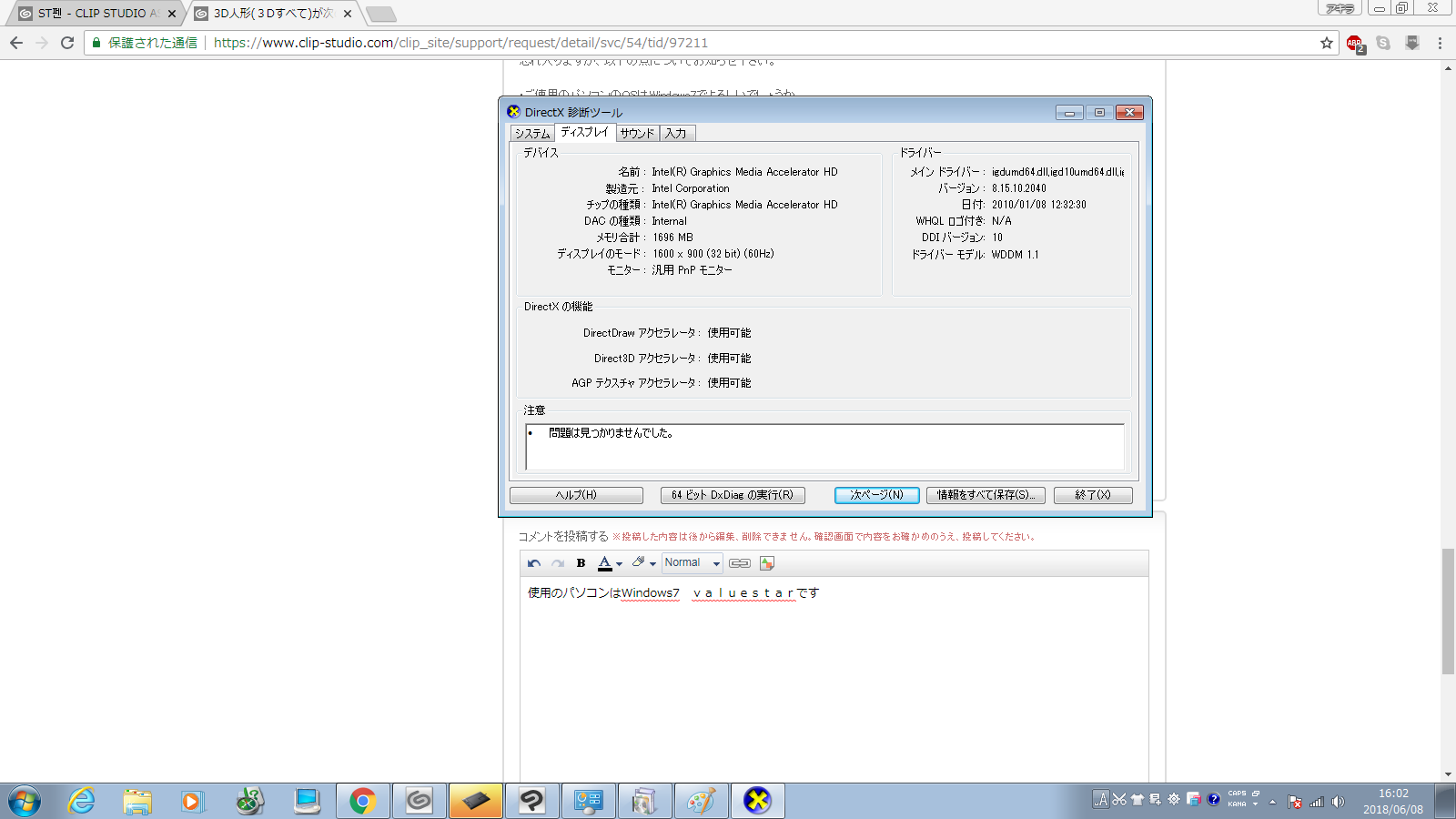
Task: Click the Show desktop button
Action: coord(1445,801)
